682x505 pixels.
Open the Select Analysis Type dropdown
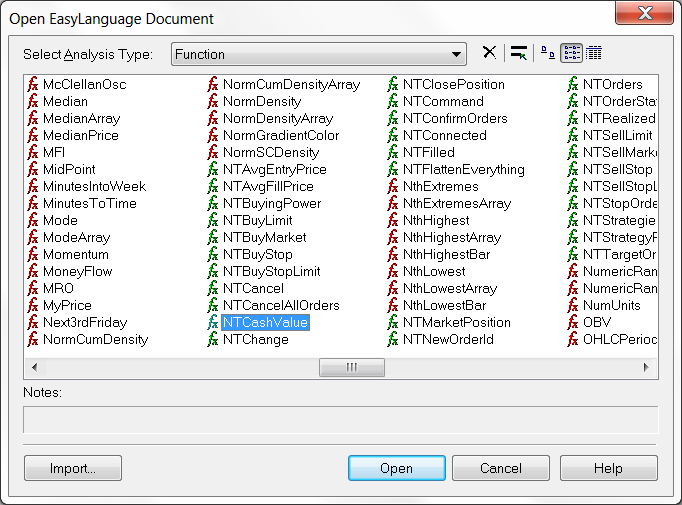(x=319, y=54)
